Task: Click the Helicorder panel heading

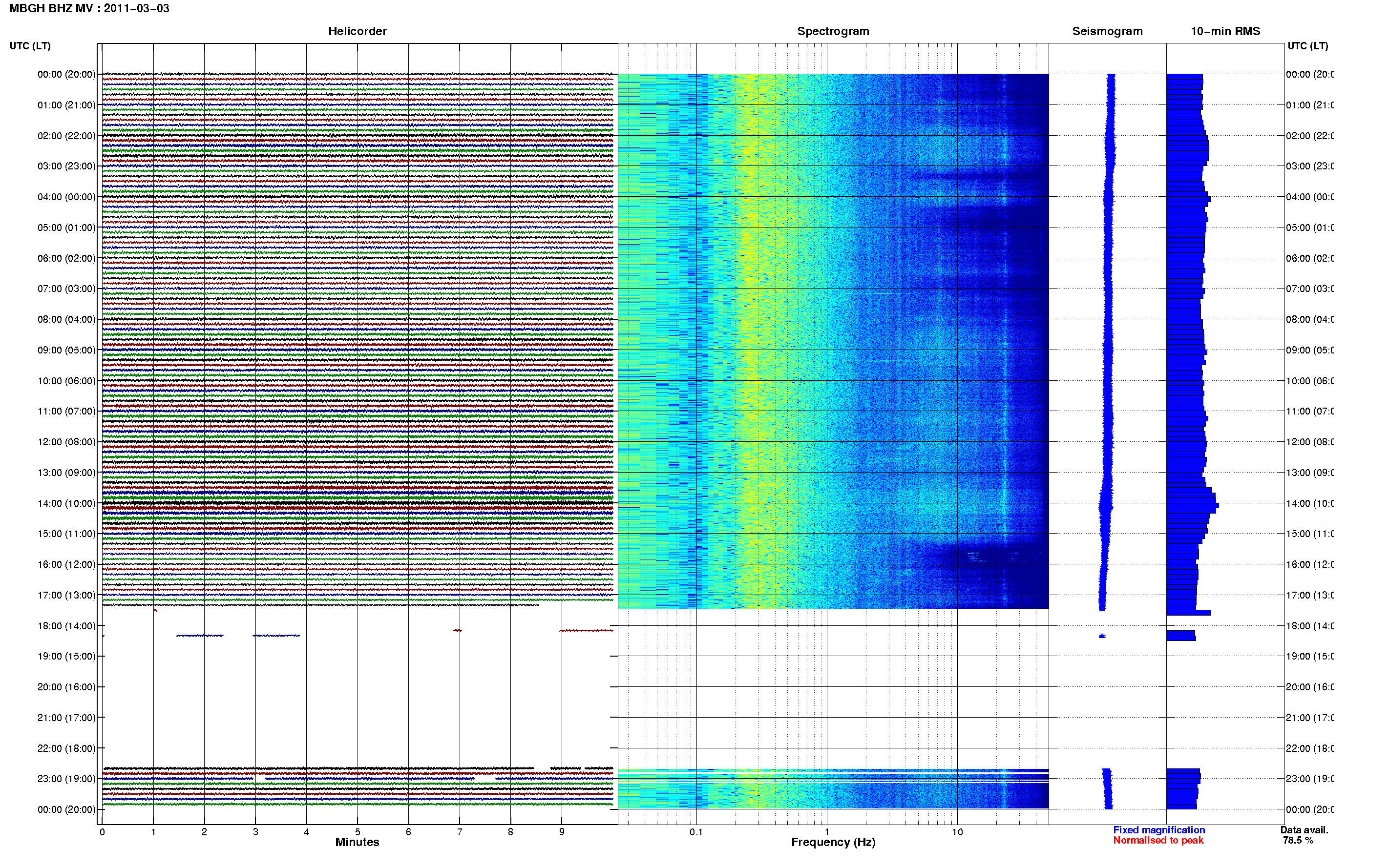Action: (x=357, y=32)
